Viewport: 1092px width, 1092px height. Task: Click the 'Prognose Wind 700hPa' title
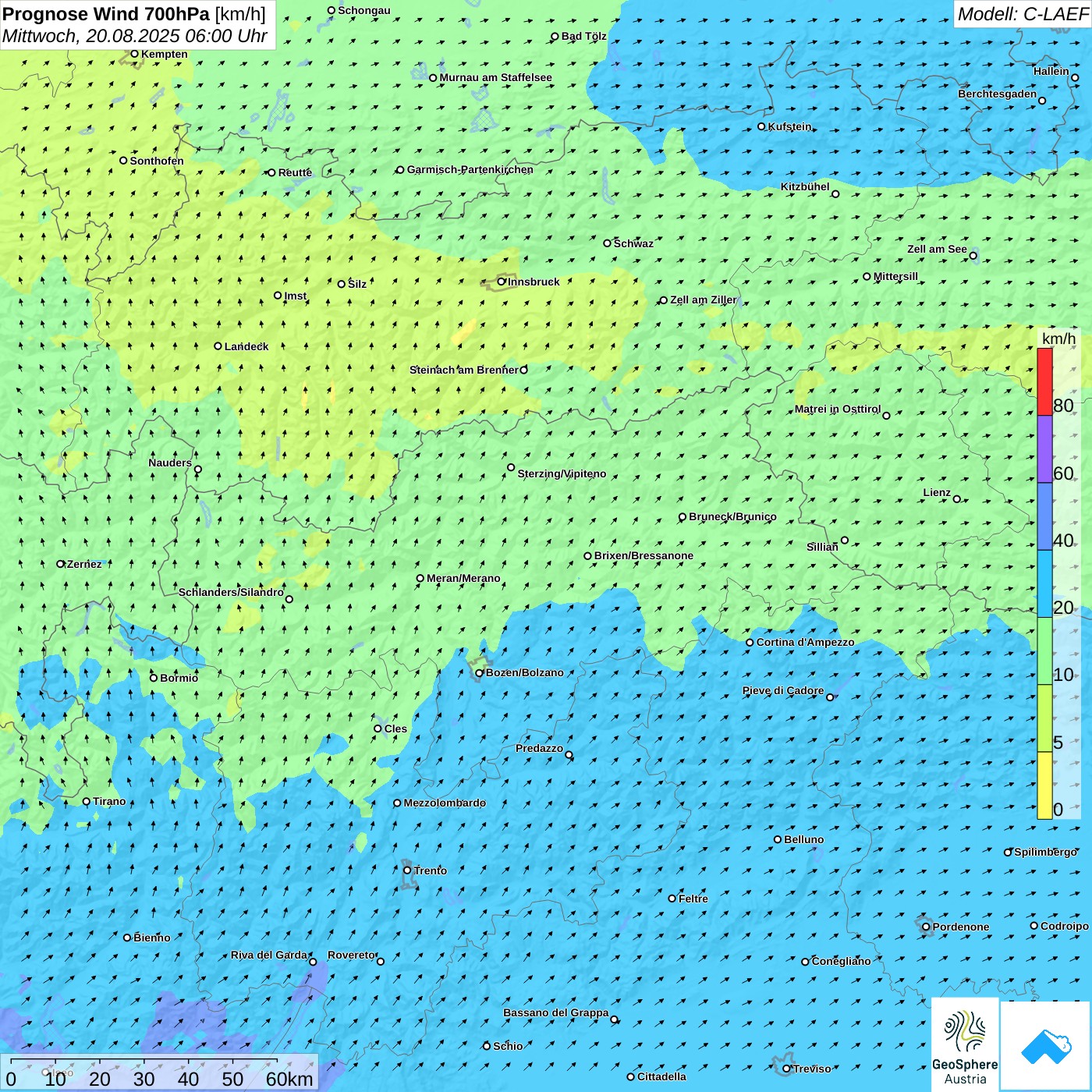tap(106, 14)
